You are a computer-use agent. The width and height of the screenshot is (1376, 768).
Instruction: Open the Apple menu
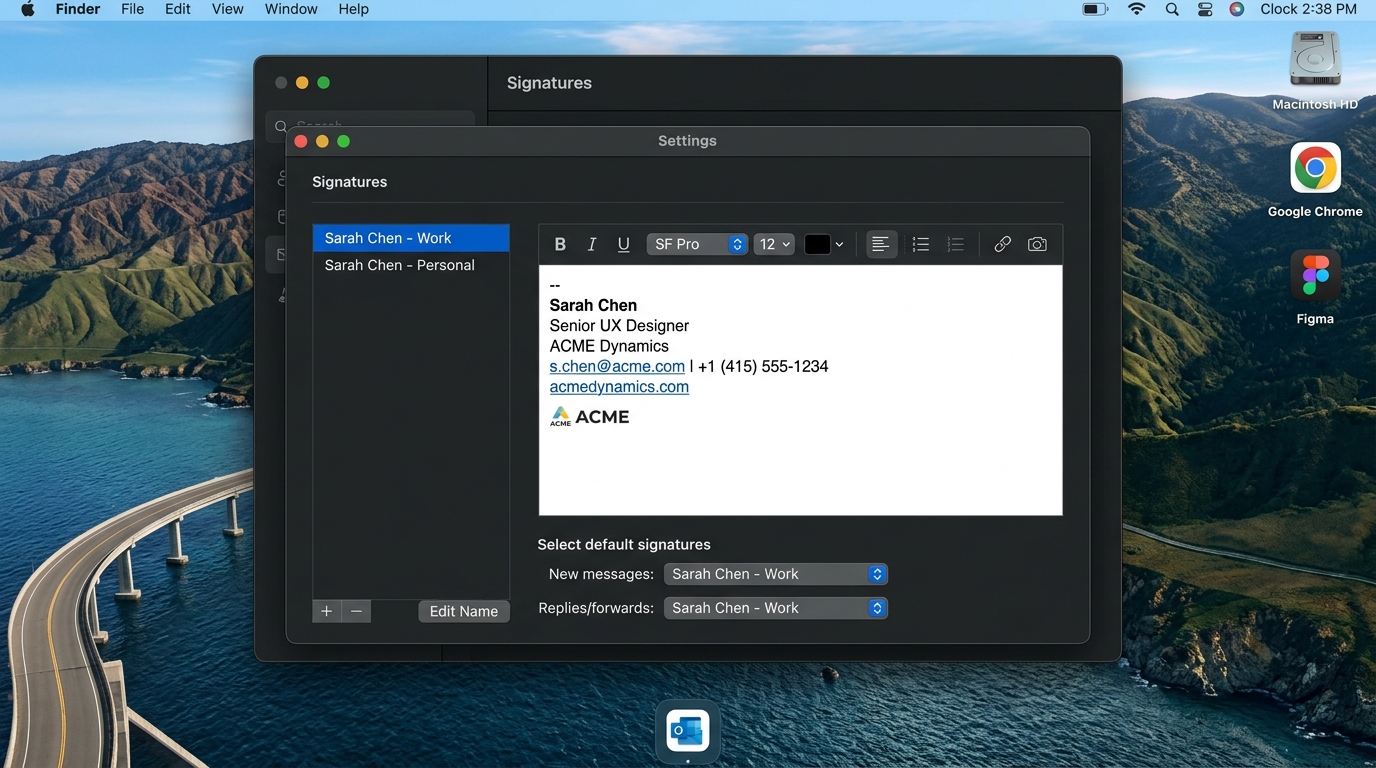tap(28, 9)
